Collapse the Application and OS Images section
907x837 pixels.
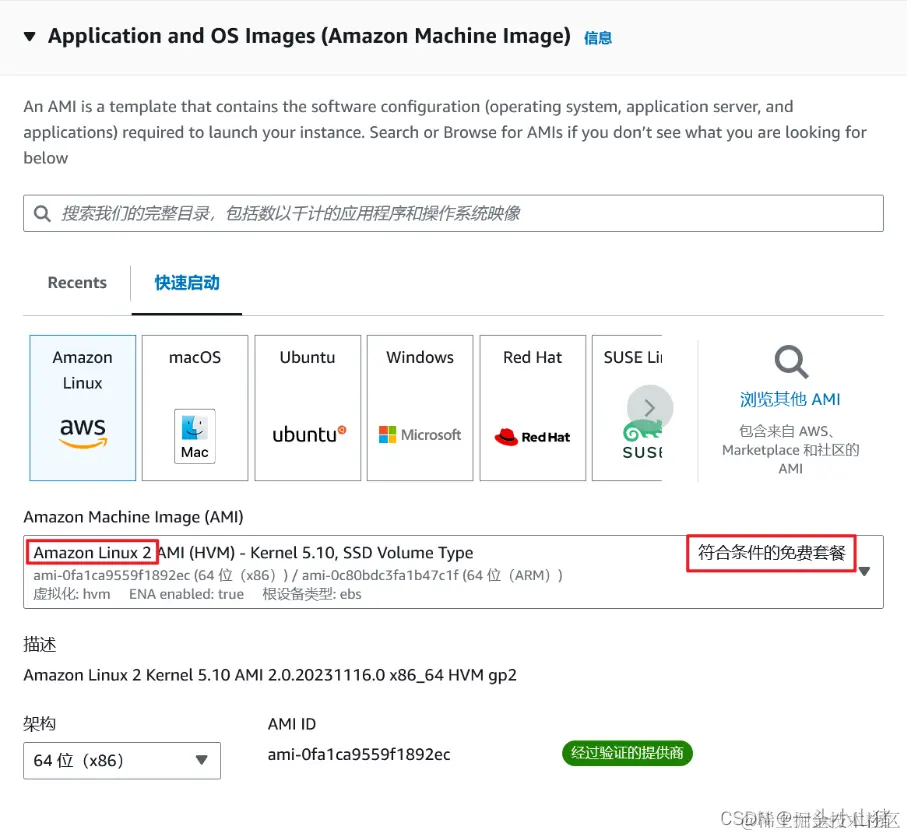click(x=30, y=37)
